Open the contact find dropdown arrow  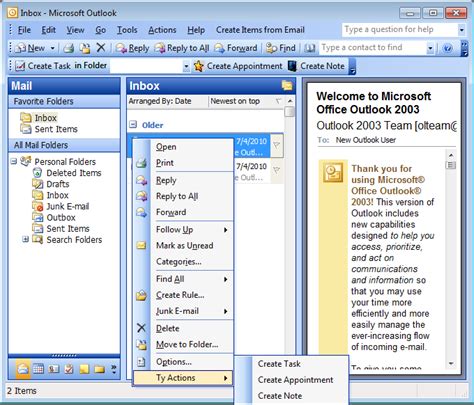click(x=430, y=49)
